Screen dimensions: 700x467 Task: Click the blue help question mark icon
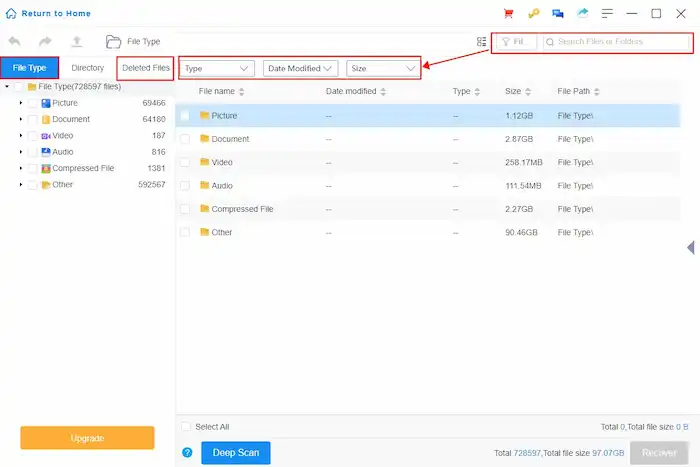187,453
